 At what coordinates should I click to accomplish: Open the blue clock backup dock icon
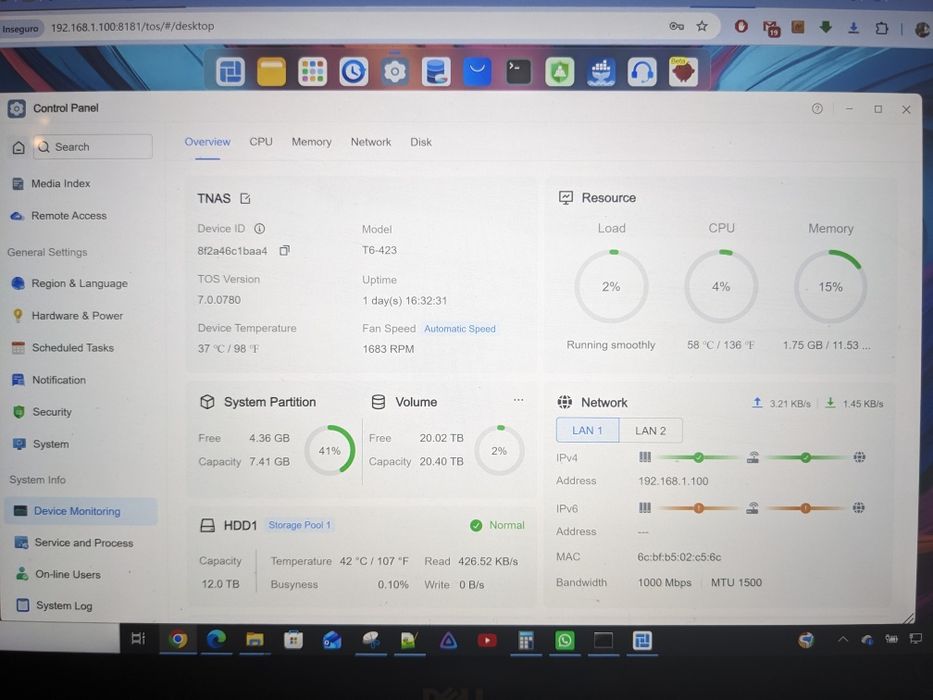tap(353, 72)
